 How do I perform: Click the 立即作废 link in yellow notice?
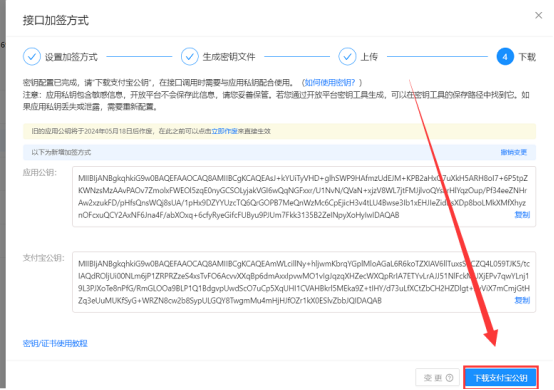click(224, 131)
